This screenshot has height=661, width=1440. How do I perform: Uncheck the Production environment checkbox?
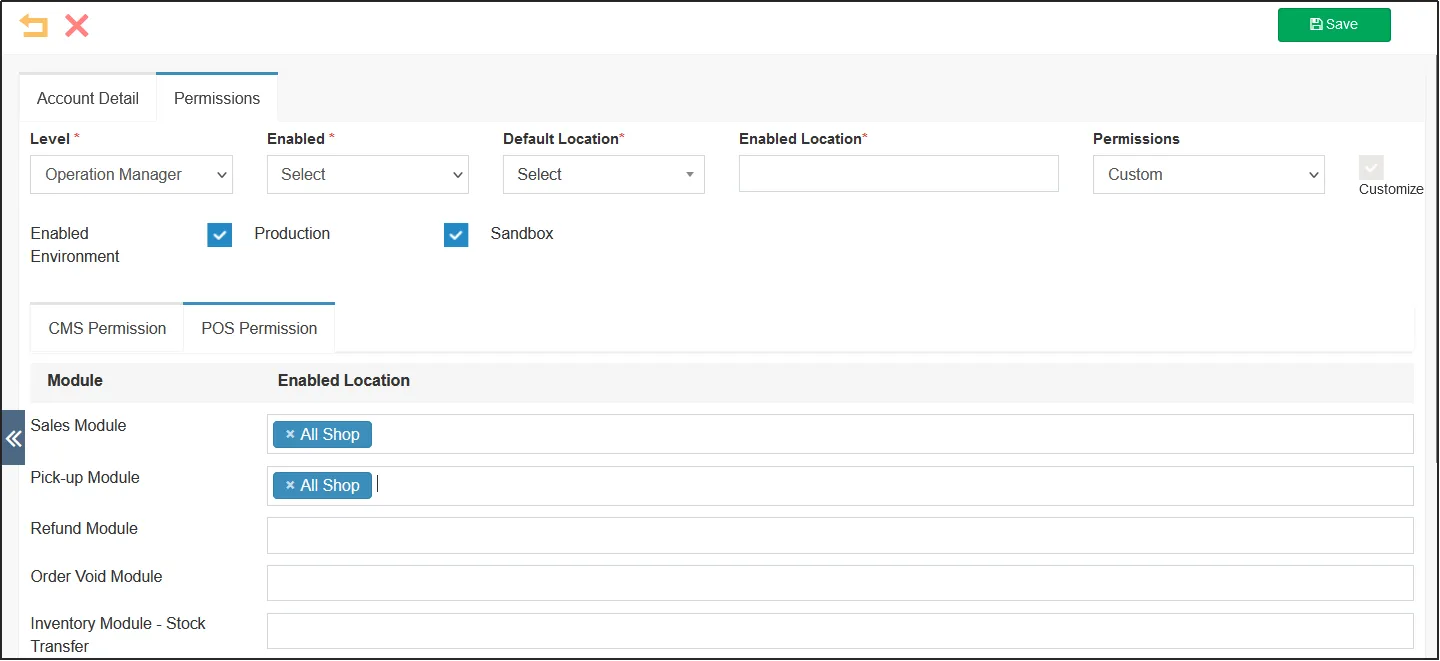[x=219, y=234]
